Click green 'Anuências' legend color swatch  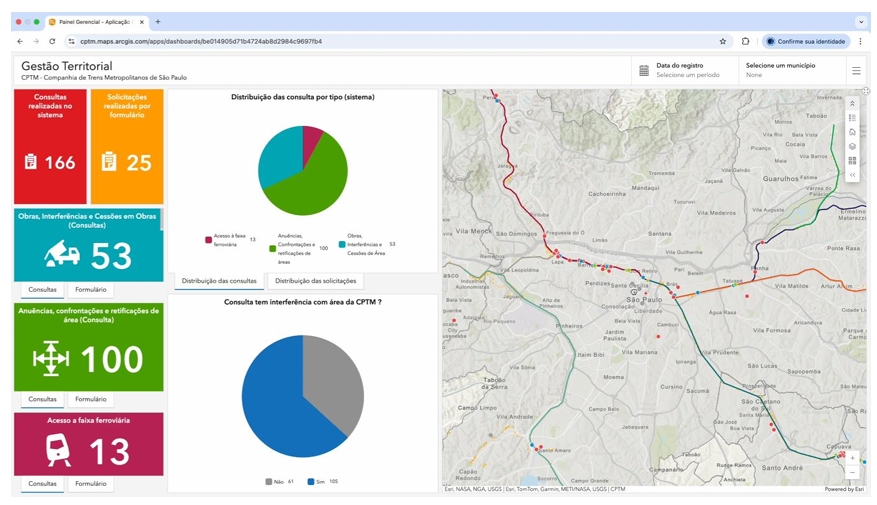pyautogui.click(x=273, y=248)
